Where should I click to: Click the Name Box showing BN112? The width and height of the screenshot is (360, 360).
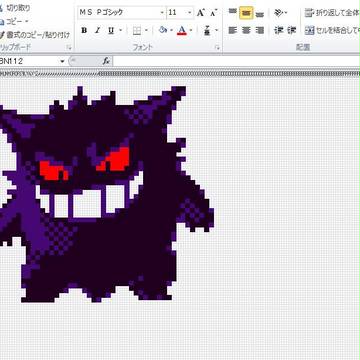coord(29,61)
